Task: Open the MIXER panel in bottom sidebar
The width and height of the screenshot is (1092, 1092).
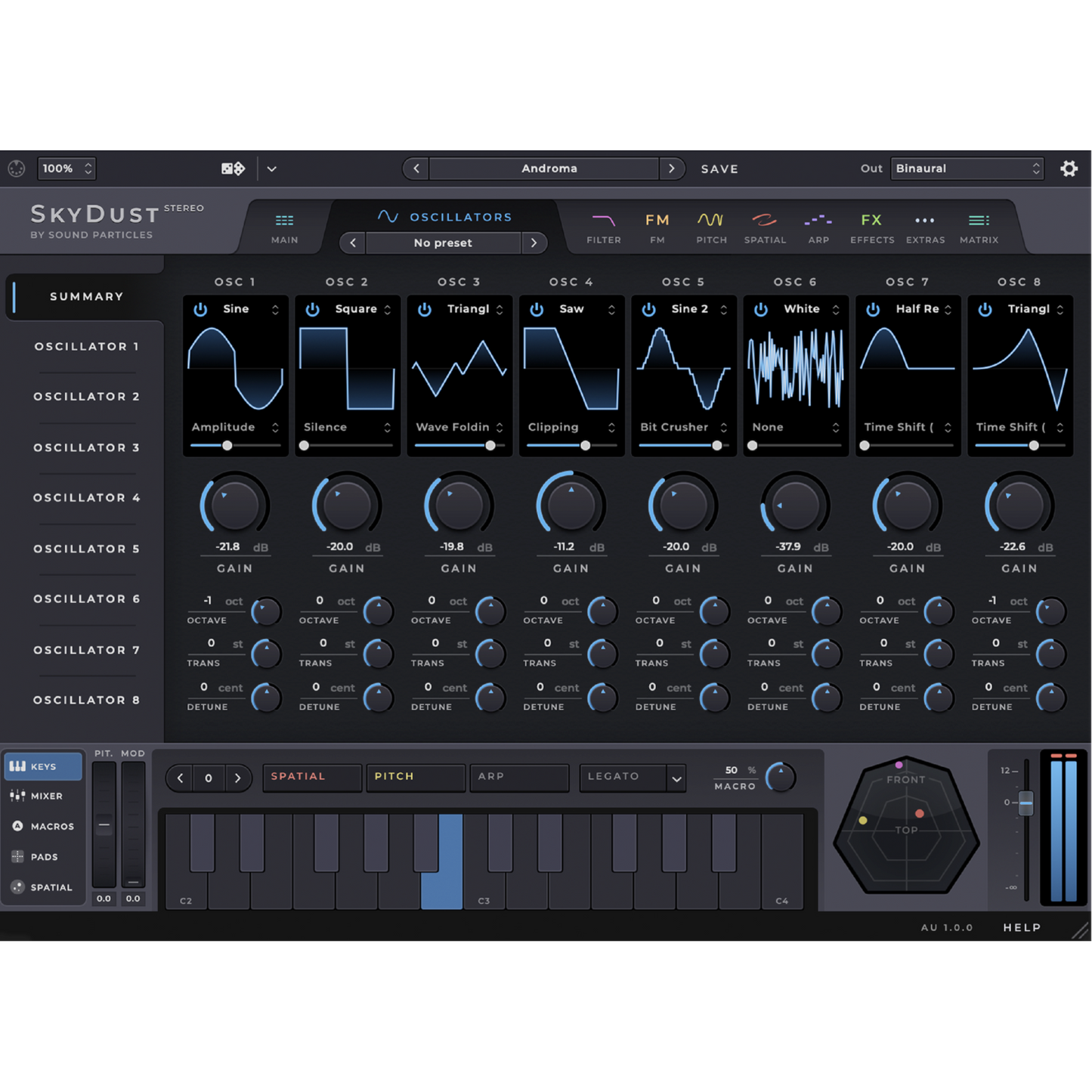Action: (43, 796)
